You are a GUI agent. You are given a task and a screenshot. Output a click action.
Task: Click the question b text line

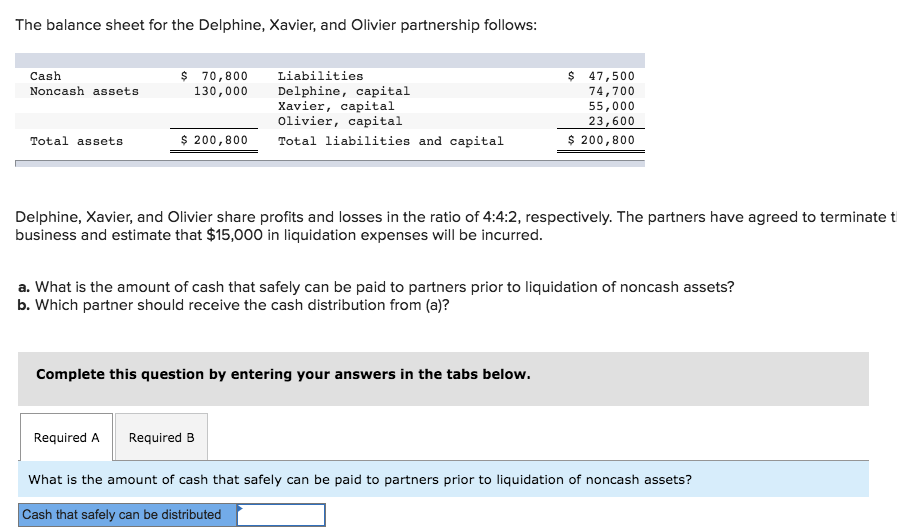coord(233,305)
